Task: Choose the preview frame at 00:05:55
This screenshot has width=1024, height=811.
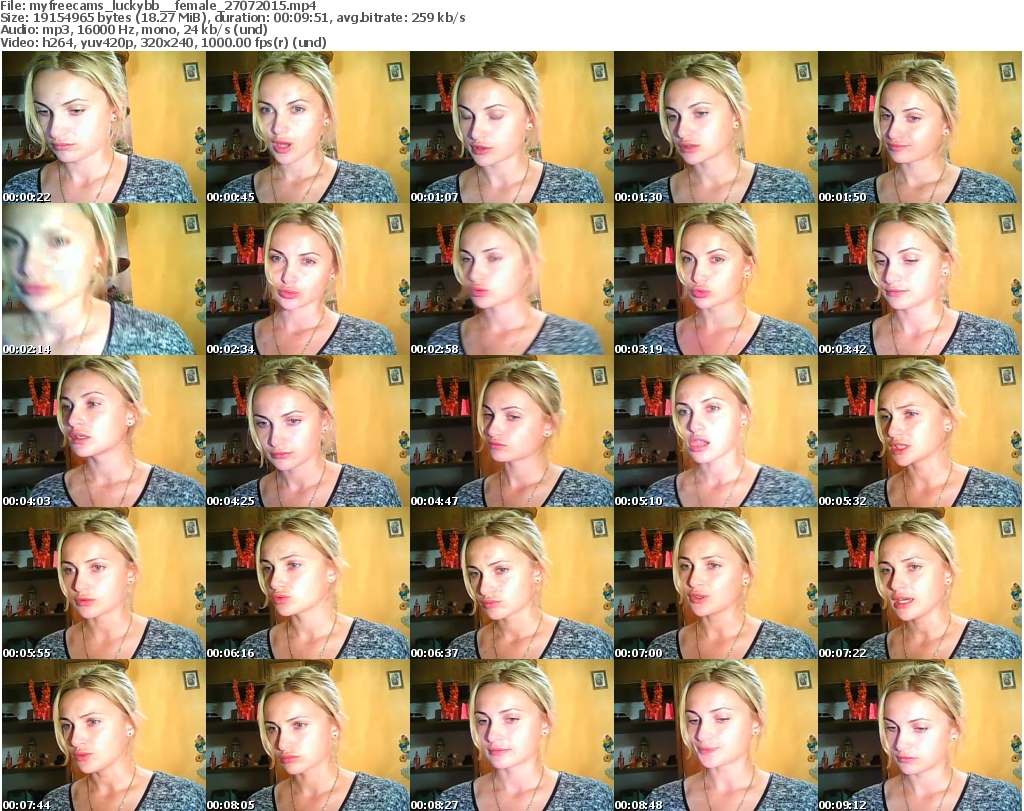Action: click(x=104, y=583)
